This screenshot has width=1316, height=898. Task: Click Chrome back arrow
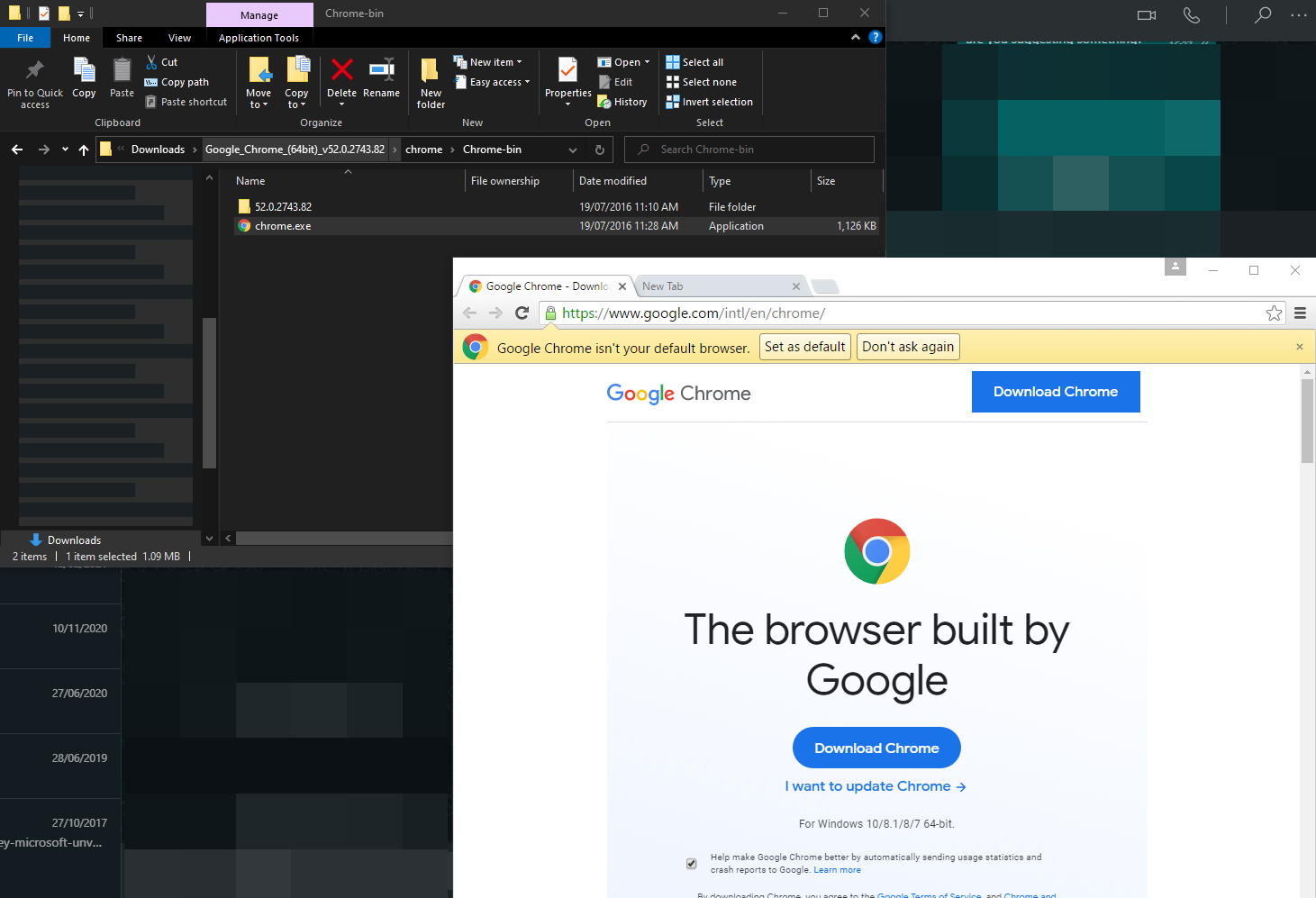pyautogui.click(x=469, y=313)
